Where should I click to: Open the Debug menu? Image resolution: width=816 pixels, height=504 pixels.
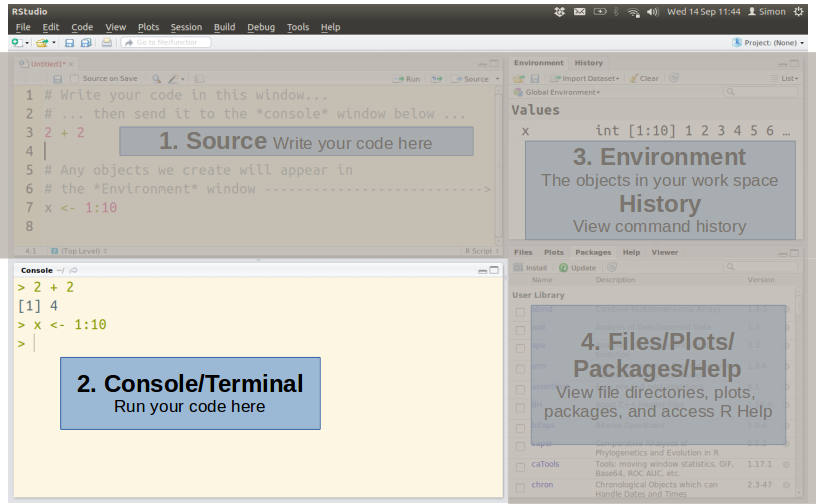pos(261,27)
